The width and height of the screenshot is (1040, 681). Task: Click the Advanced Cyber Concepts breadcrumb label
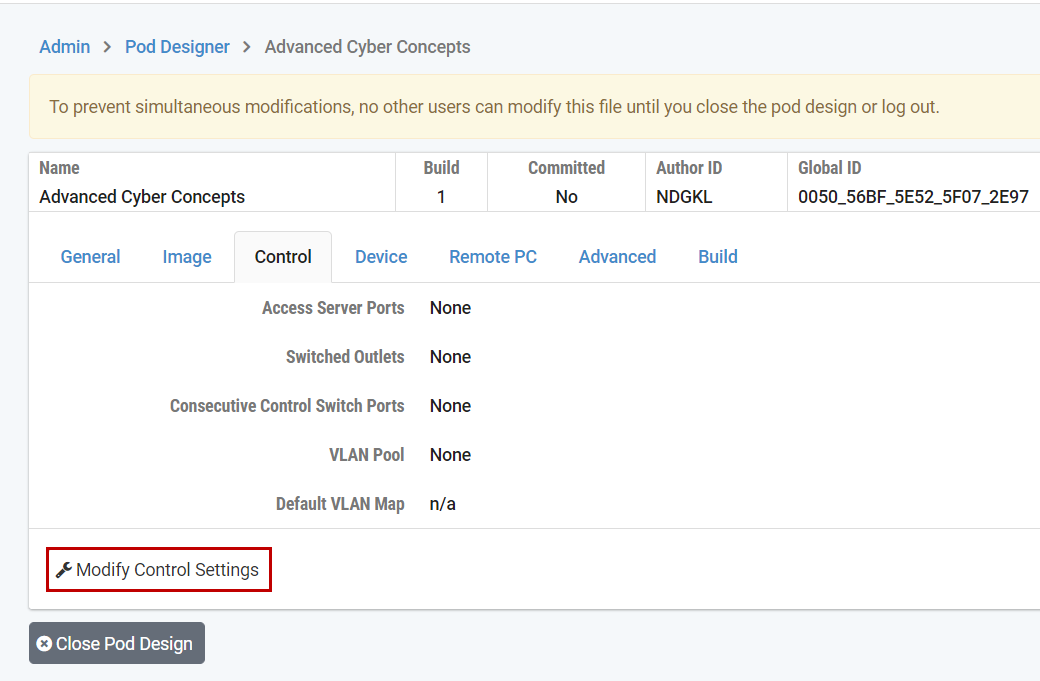tap(367, 46)
